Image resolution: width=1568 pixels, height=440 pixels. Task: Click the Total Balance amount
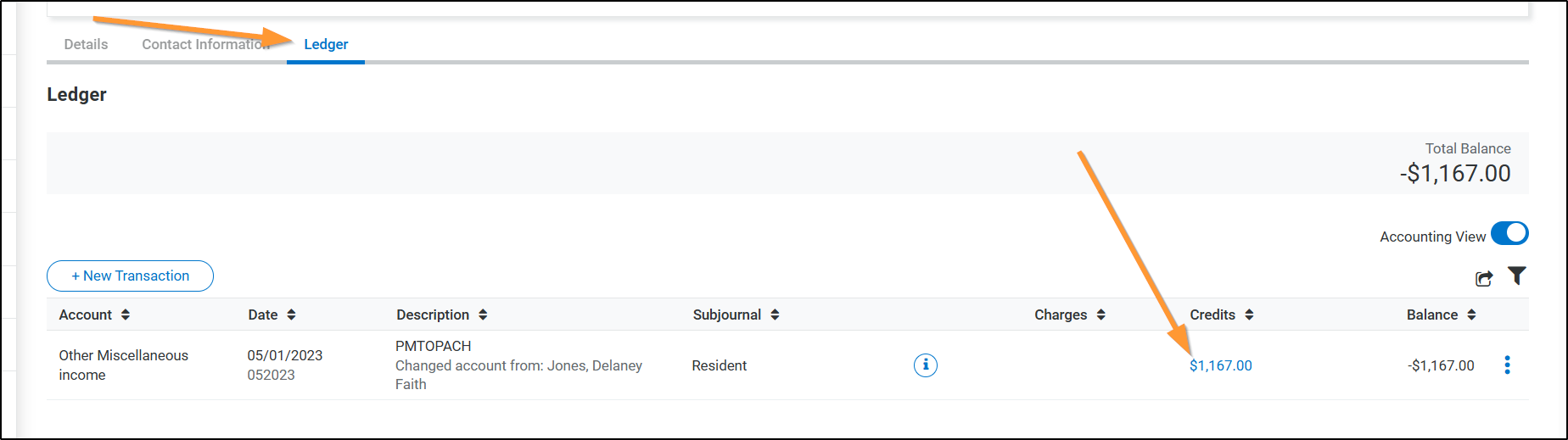pos(1454,174)
